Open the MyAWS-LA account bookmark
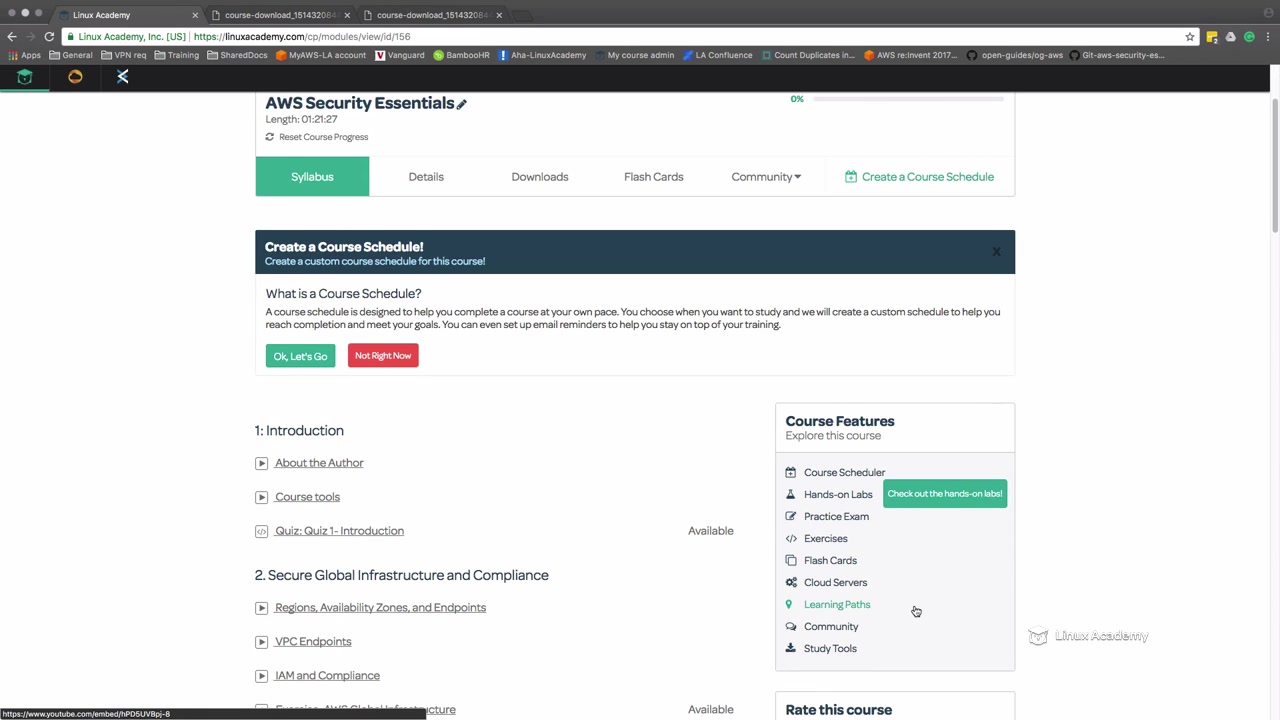1280x720 pixels. [x=321, y=55]
